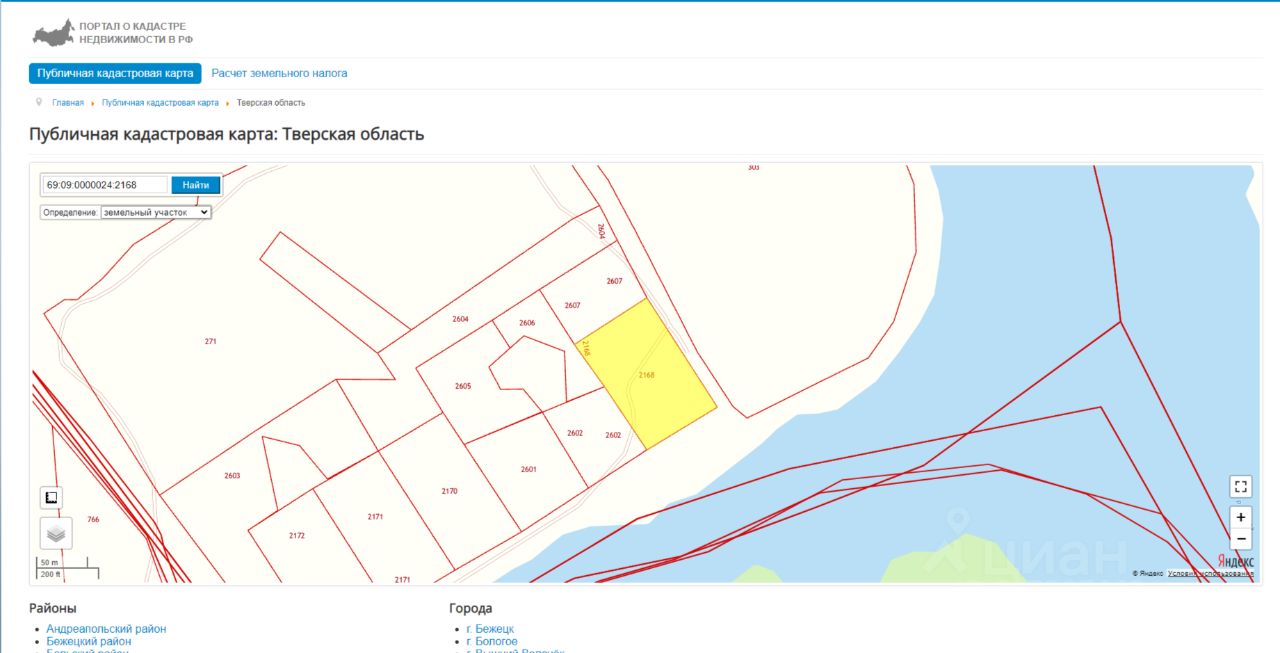Click the Yandex logo on the map
Viewport: 1280px width, 653px height.
click(x=1236, y=561)
